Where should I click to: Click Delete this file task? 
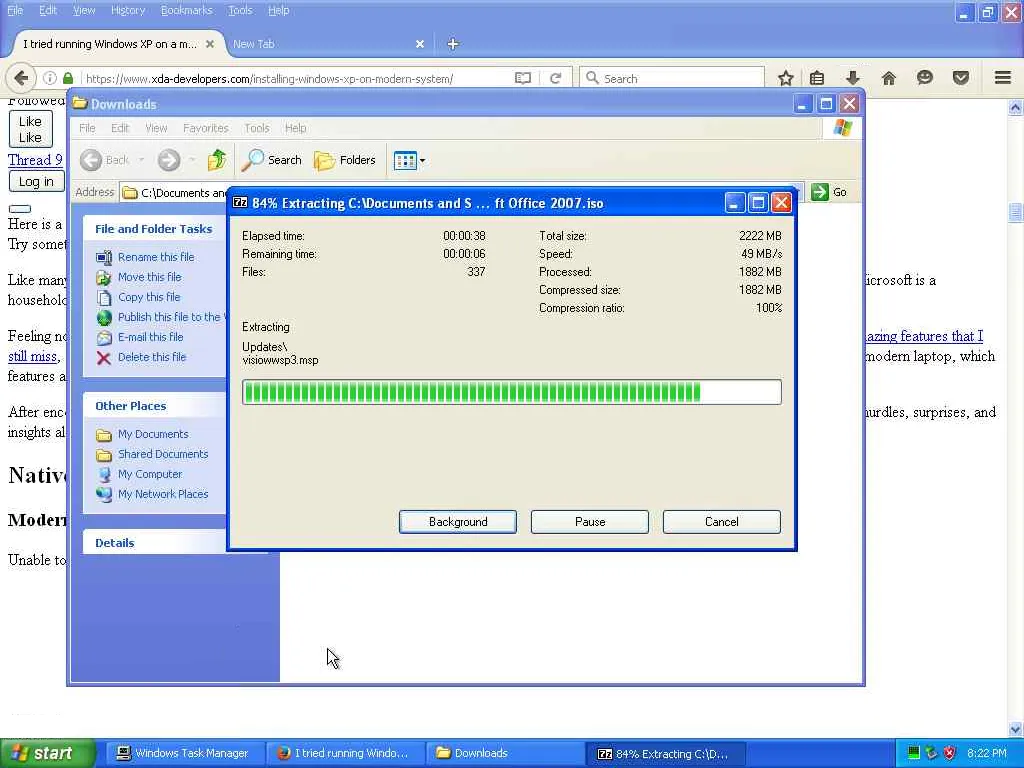pyautogui.click(x=152, y=357)
